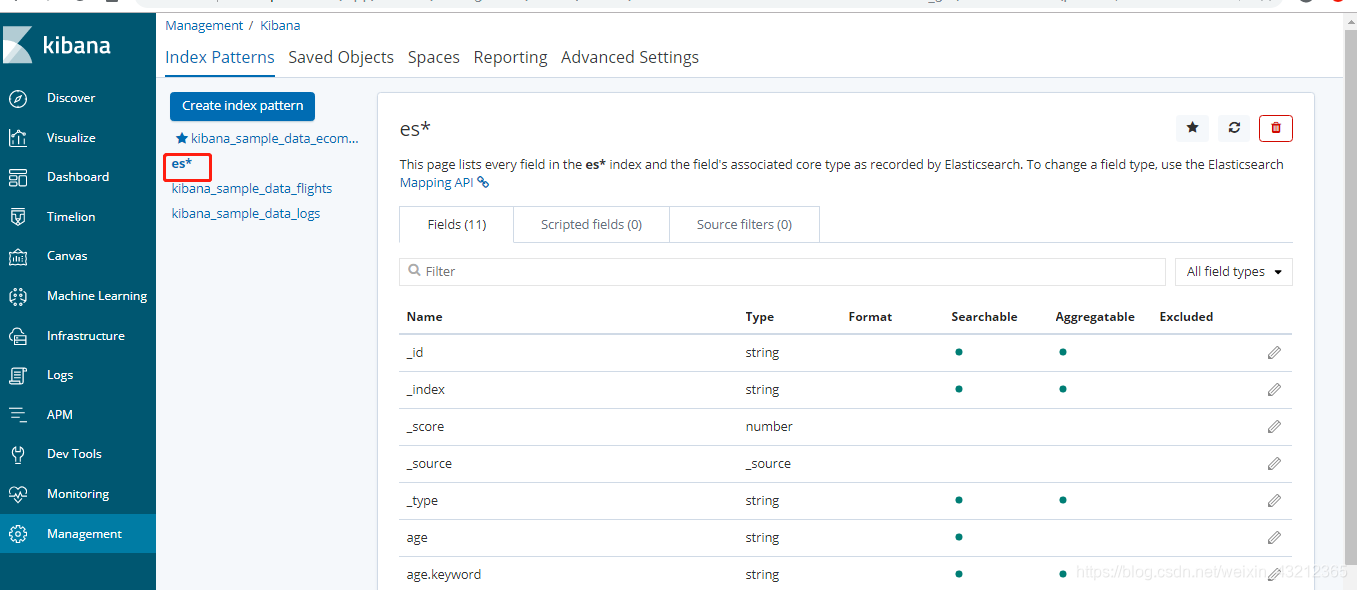Screen dimensions: 1357x590
Task: Open Monitoring heartbeat icon
Action: tap(18, 494)
